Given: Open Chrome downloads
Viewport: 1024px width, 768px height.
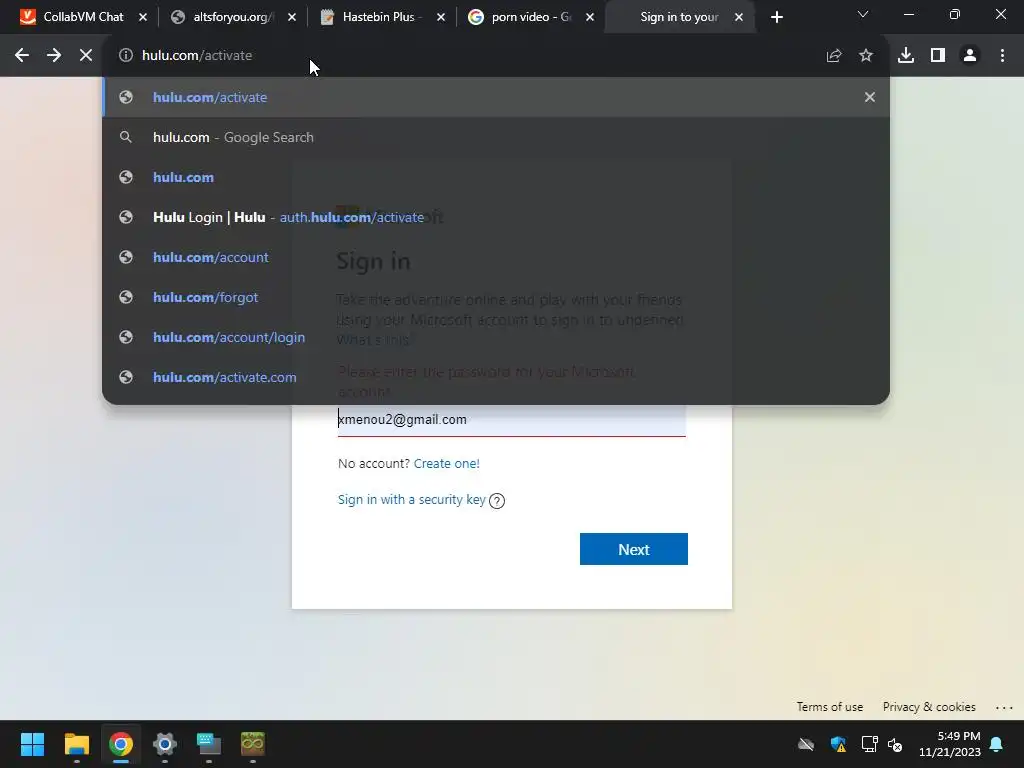Looking at the screenshot, I should [906, 56].
